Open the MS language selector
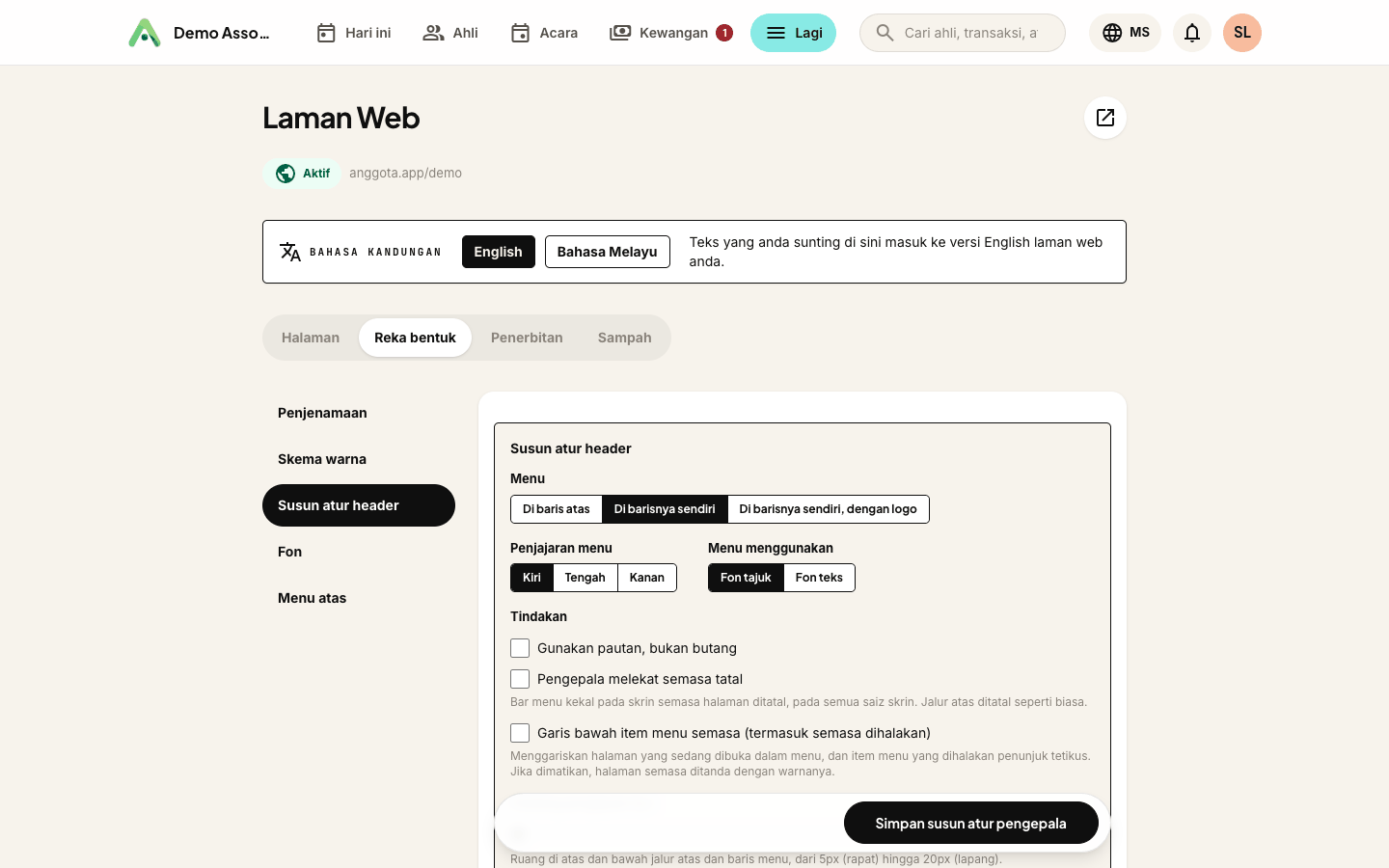 pos(1126,33)
